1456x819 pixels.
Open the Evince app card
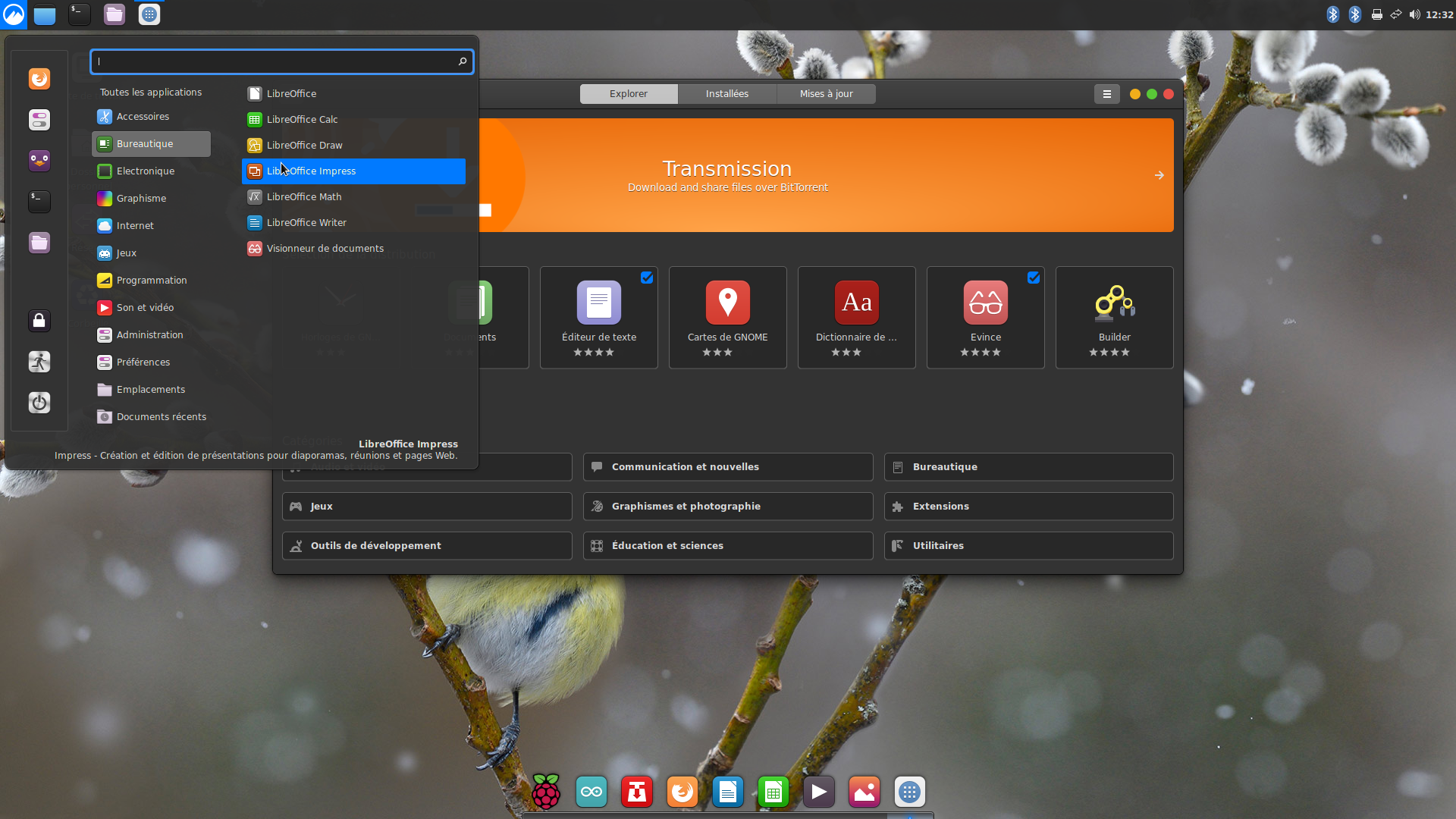click(986, 318)
